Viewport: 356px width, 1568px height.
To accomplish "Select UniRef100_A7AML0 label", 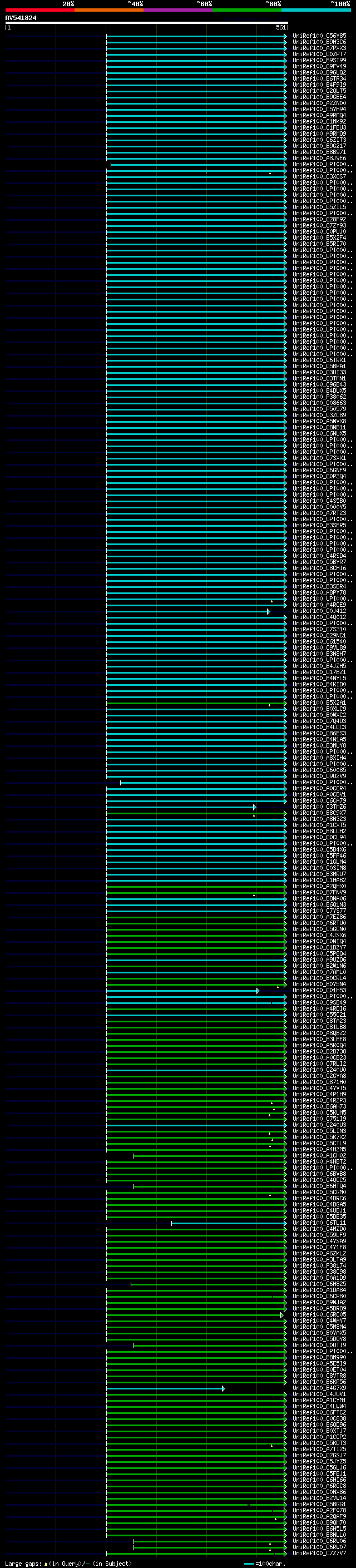I will click(319, 972).
